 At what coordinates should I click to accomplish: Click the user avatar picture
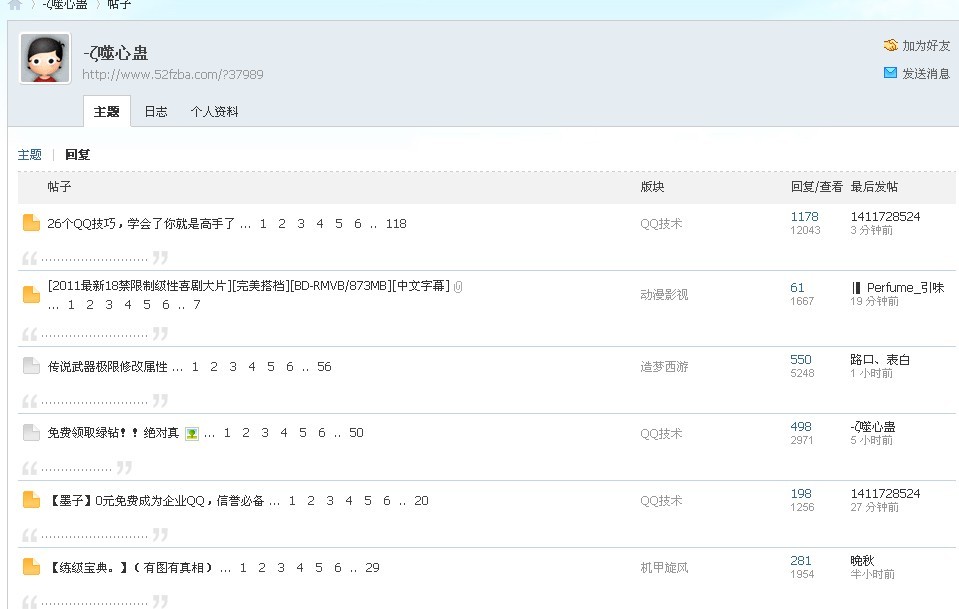click(45, 58)
